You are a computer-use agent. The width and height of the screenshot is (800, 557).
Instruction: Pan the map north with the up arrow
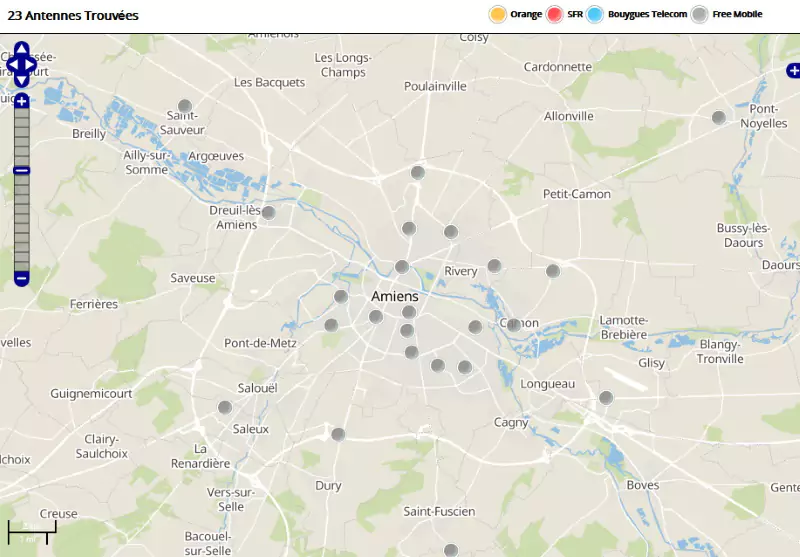(x=21, y=48)
